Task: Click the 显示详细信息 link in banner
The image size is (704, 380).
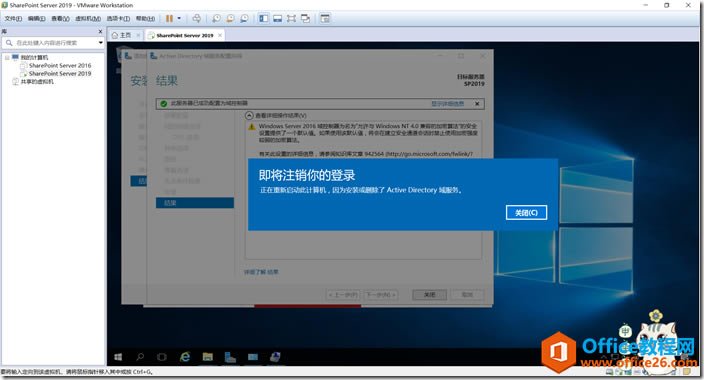Action: click(x=448, y=104)
